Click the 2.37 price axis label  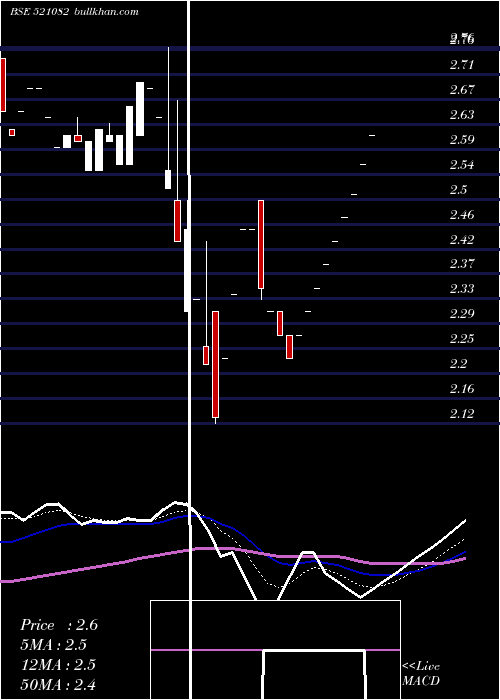click(x=462, y=264)
